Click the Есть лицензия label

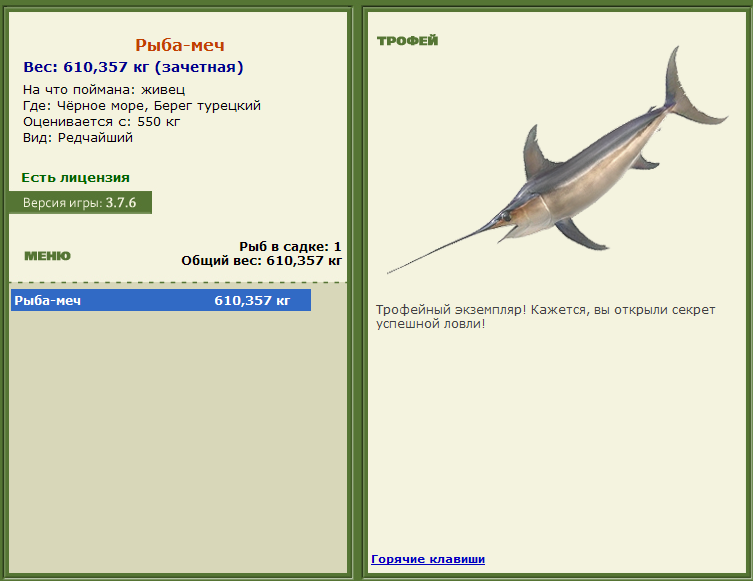75,178
